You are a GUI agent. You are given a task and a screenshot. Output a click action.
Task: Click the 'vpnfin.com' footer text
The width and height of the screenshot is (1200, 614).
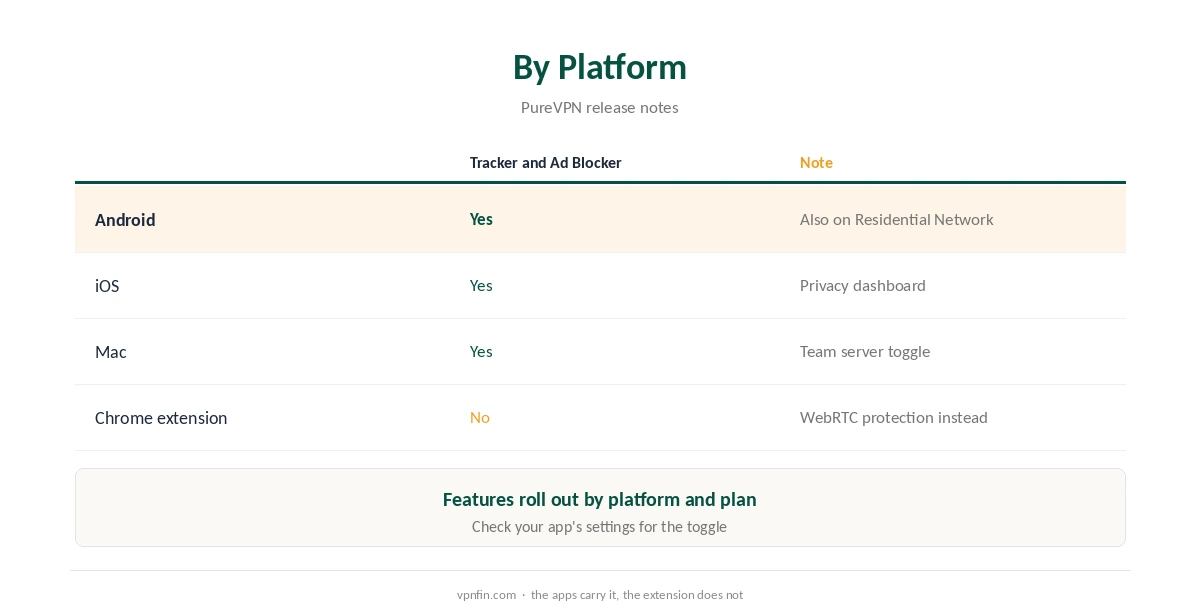[x=486, y=594]
